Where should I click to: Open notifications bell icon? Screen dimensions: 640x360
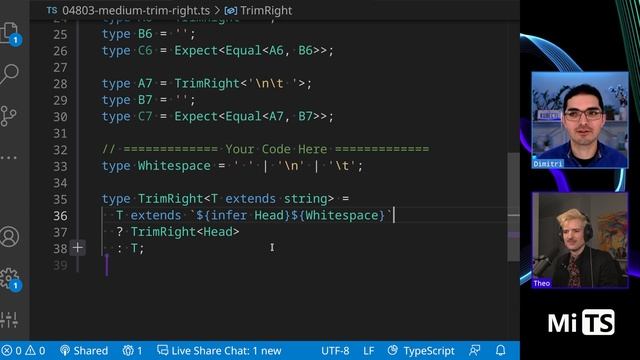501,351
